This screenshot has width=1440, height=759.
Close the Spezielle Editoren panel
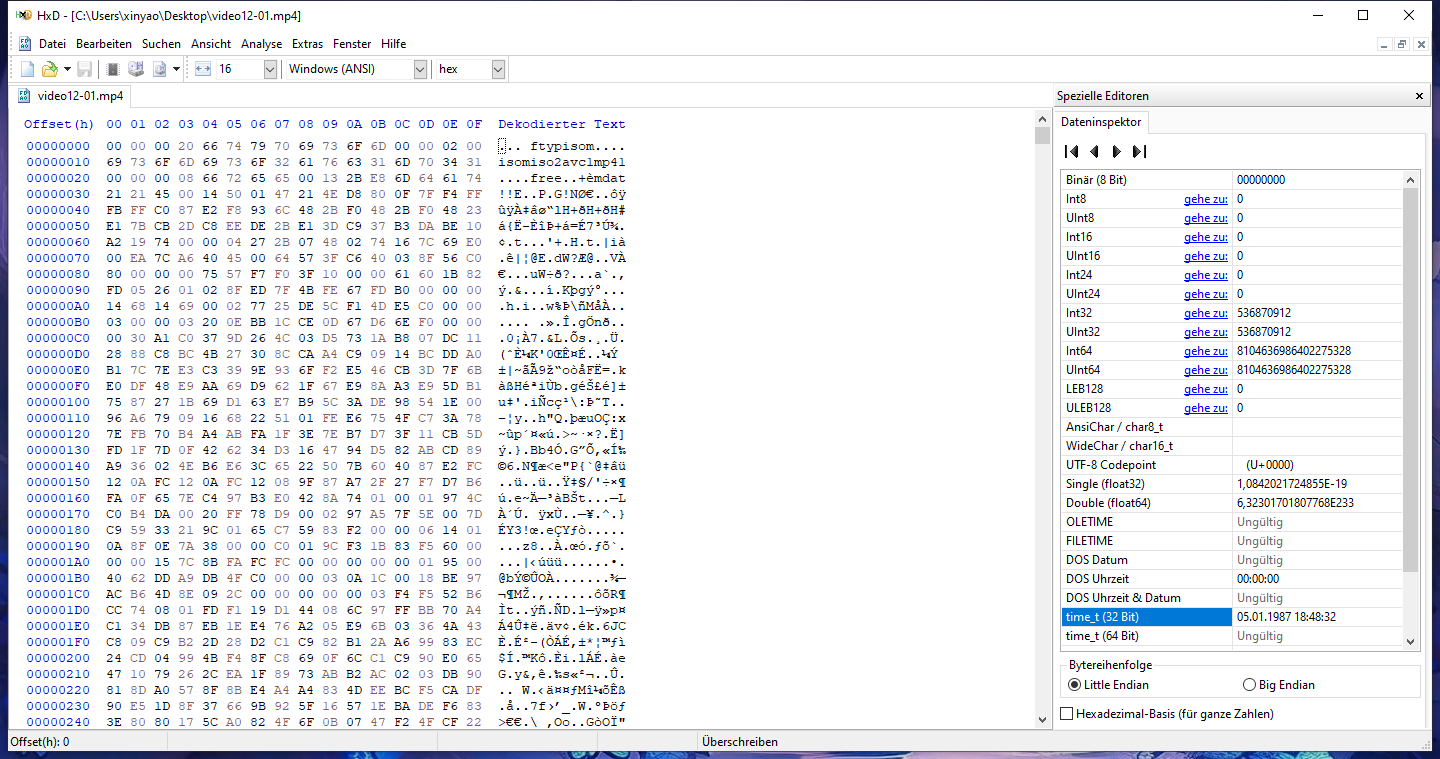click(1419, 96)
